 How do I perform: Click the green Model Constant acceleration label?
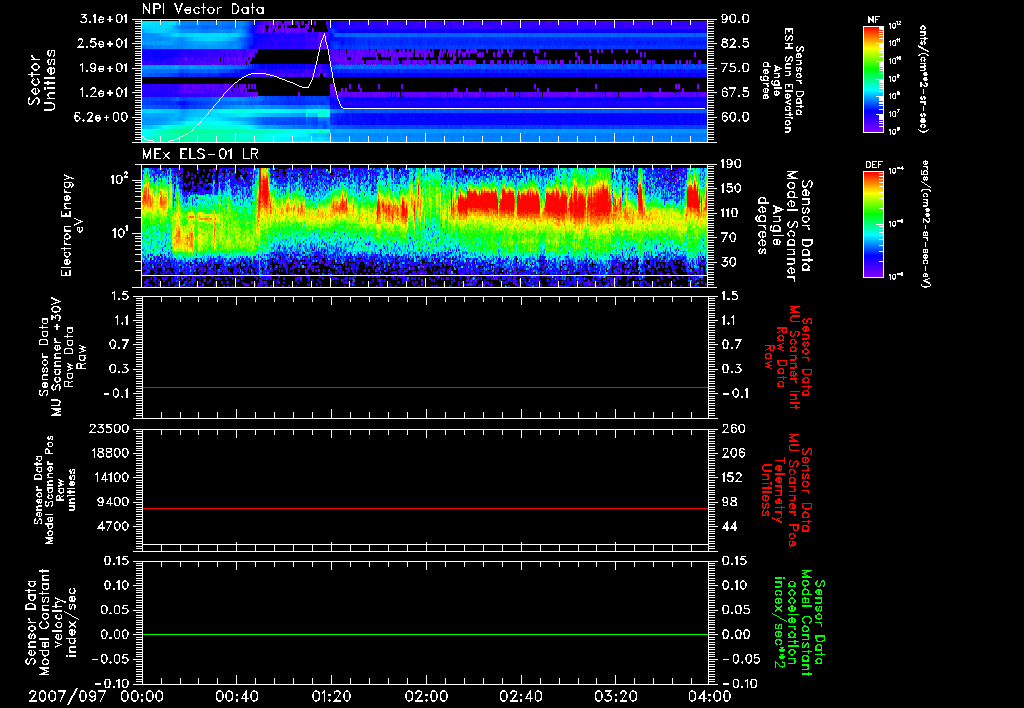800,620
